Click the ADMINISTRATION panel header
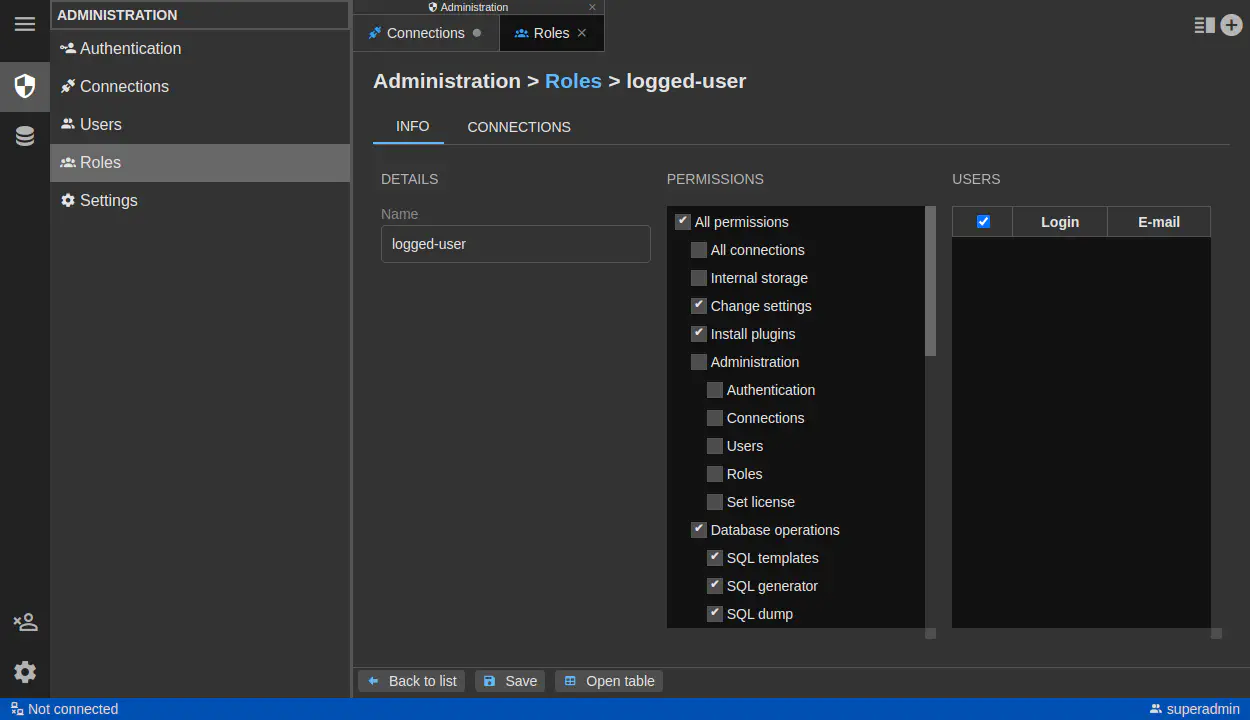 point(200,15)
